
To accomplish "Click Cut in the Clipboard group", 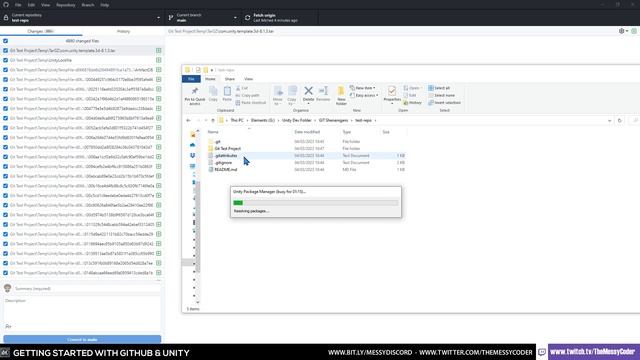I will tap(242, 88).
